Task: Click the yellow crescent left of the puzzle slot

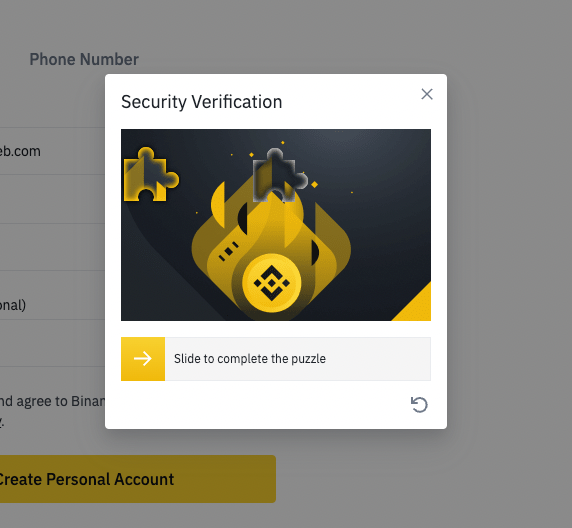Action: pos(218,205)
